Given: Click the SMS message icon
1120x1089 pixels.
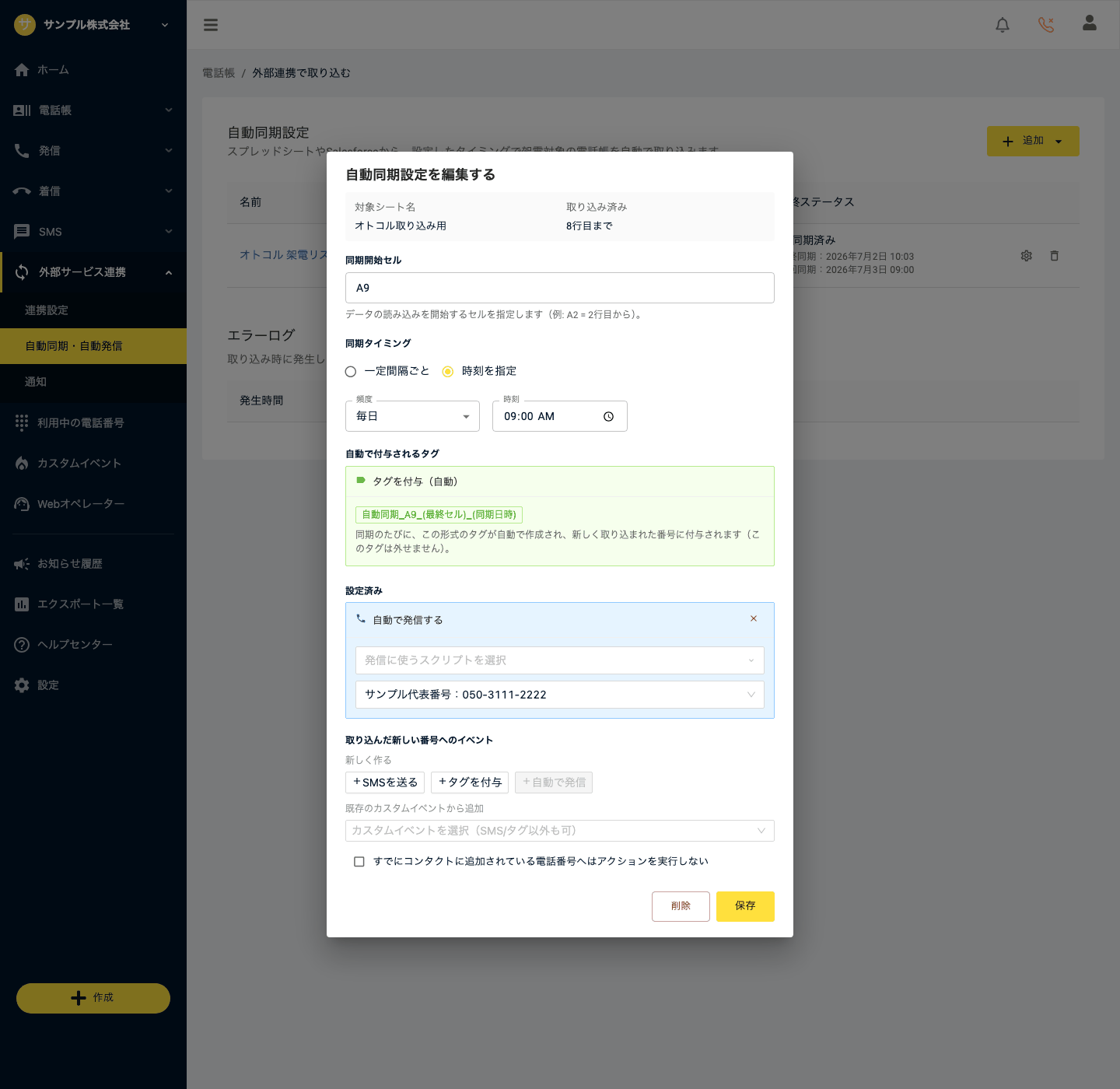Looking at the screenshot, I should (x=22, y=232).
